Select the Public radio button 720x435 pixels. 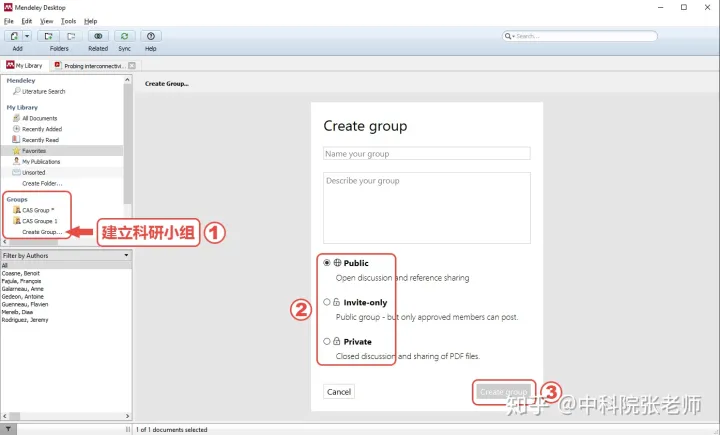(x=326, y=263)
